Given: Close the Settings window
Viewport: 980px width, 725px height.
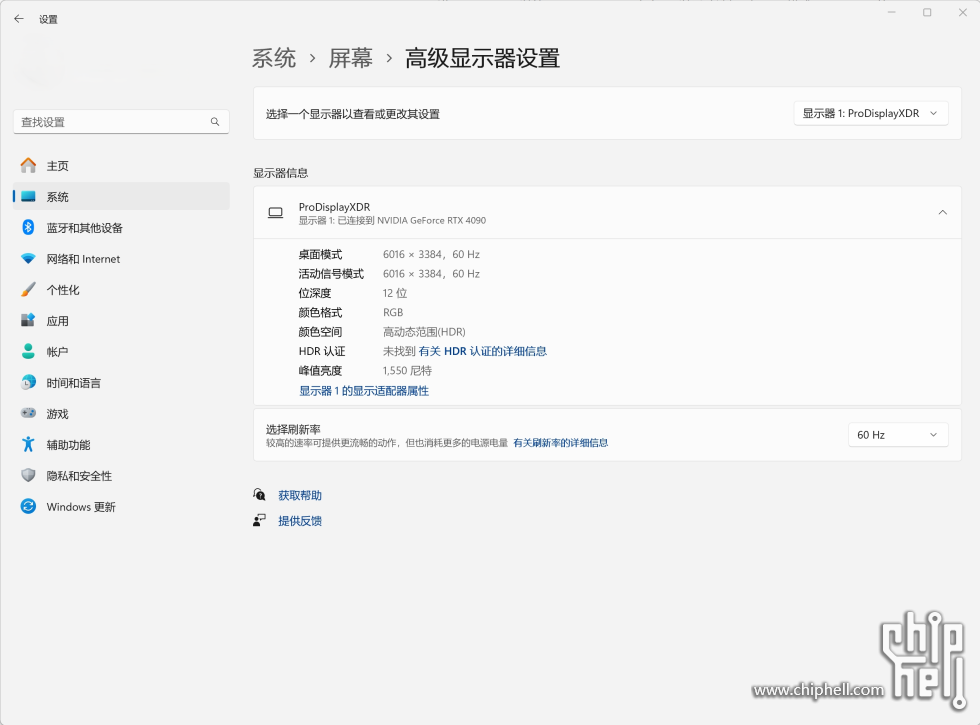Looking at the screenshot, I should pos(962,12).
